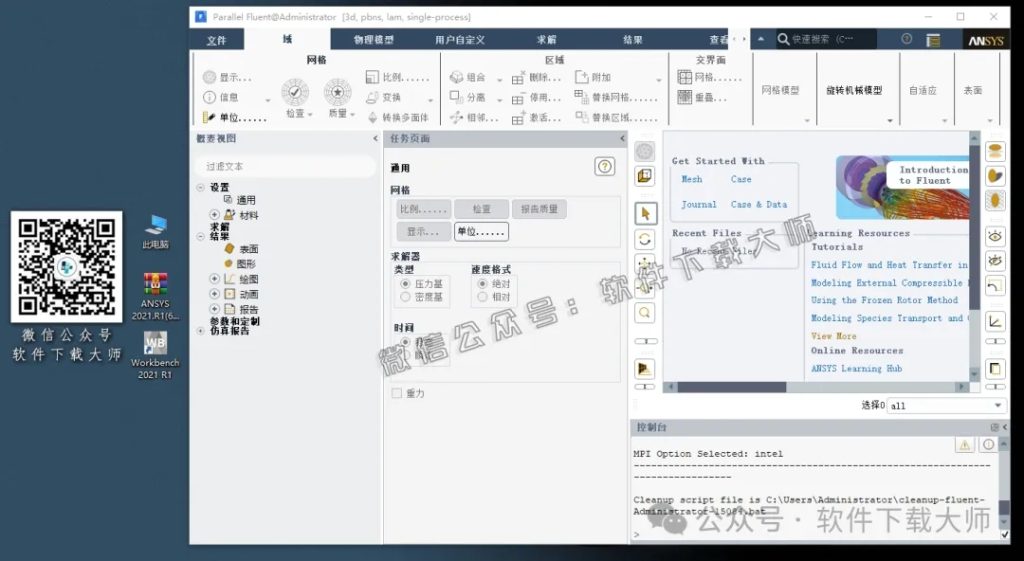Open the Using the Frozen Rotor Method tutorial
Screen dimensions: 1024x561
coord(884,300)
